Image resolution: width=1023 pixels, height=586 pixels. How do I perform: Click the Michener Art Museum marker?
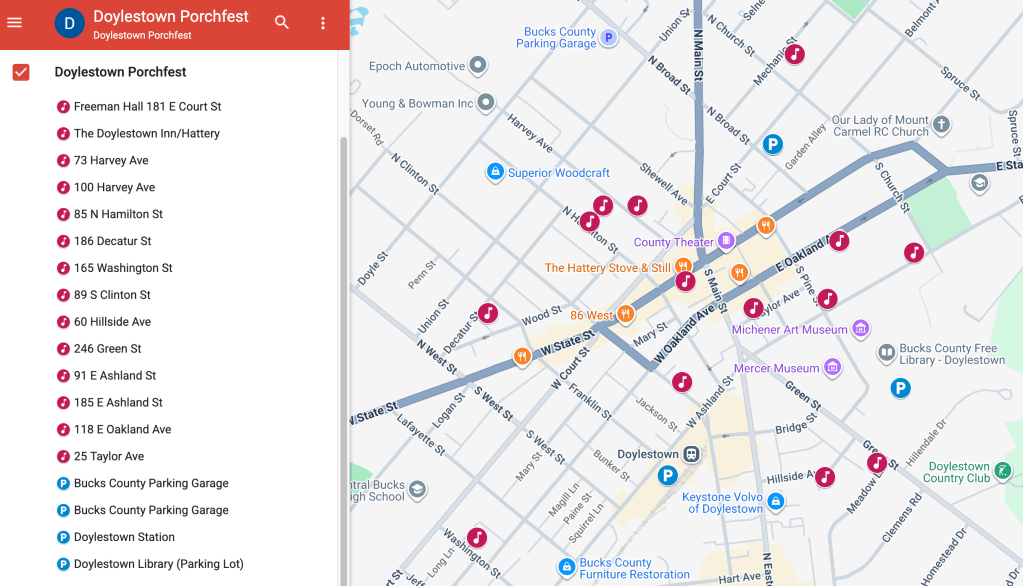861,329
